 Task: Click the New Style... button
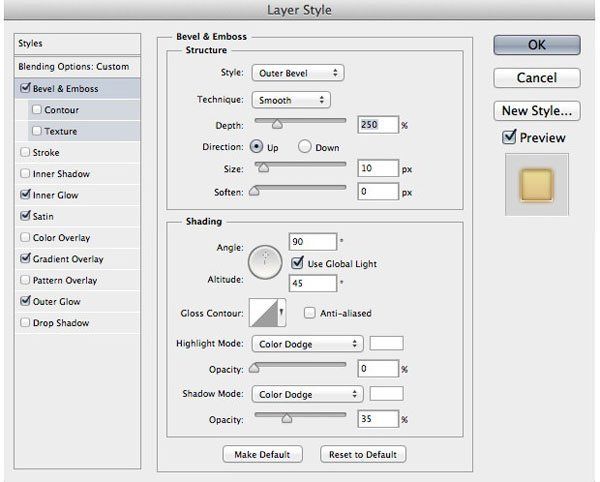537,111
